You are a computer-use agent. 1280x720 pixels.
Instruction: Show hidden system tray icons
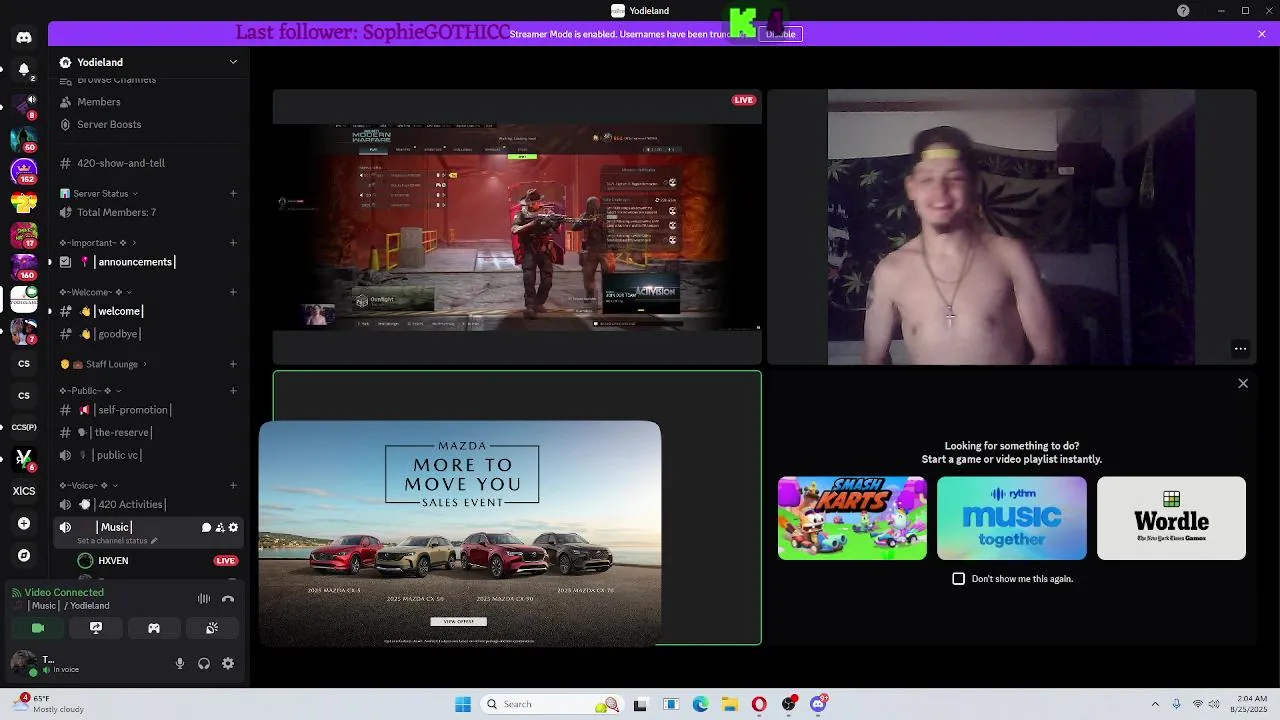pos(1155,704)
